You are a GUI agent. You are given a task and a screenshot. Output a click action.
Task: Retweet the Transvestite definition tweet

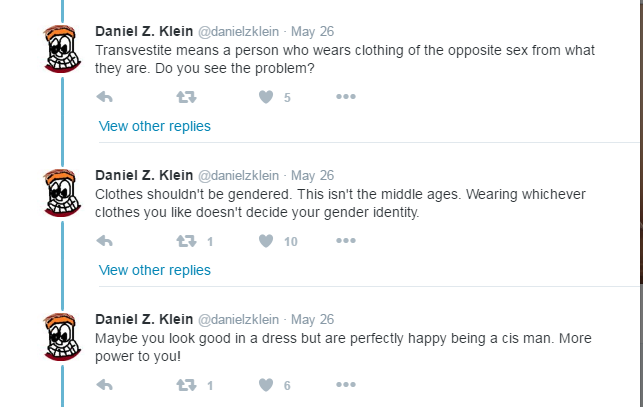click(x=187, y=97)
